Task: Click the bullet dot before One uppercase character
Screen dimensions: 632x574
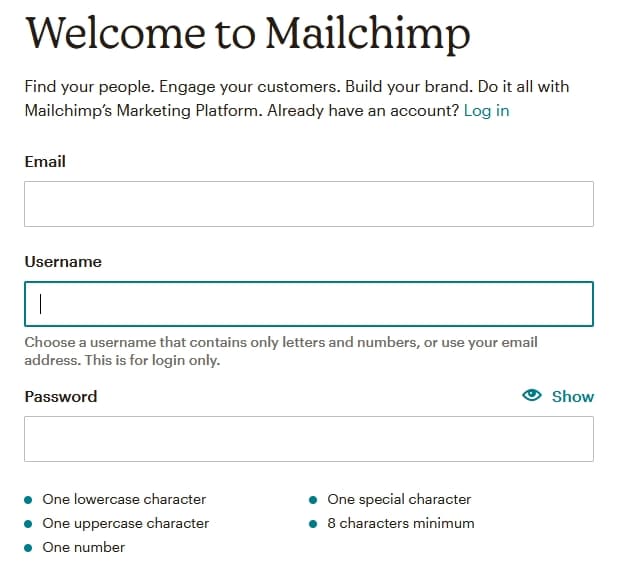Action: 28,523
